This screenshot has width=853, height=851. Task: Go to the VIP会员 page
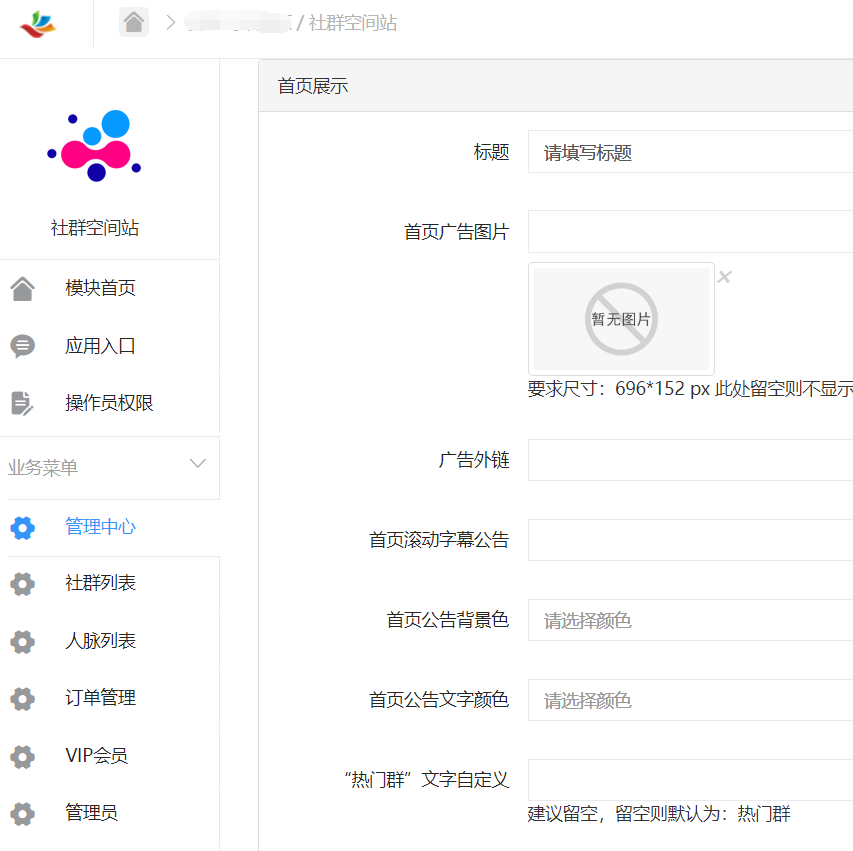pyautogui.click(x=96, y=756)
